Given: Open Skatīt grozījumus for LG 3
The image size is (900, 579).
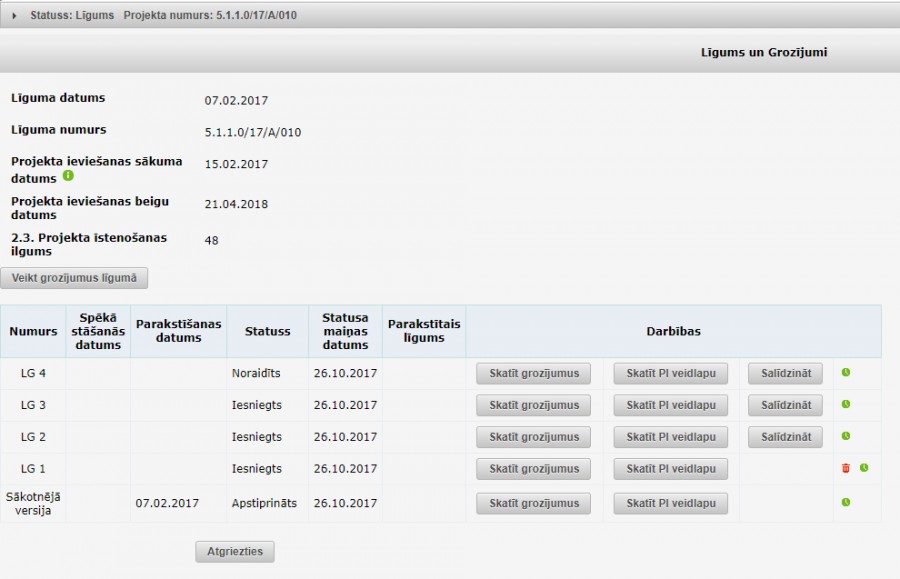Looking at the screenshot, I should [534, 405].
